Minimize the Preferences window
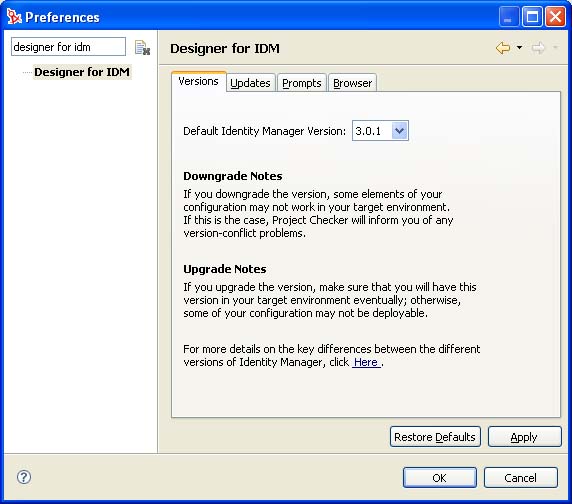The height and width of the screenshot is (504, 572). [509, 17]
